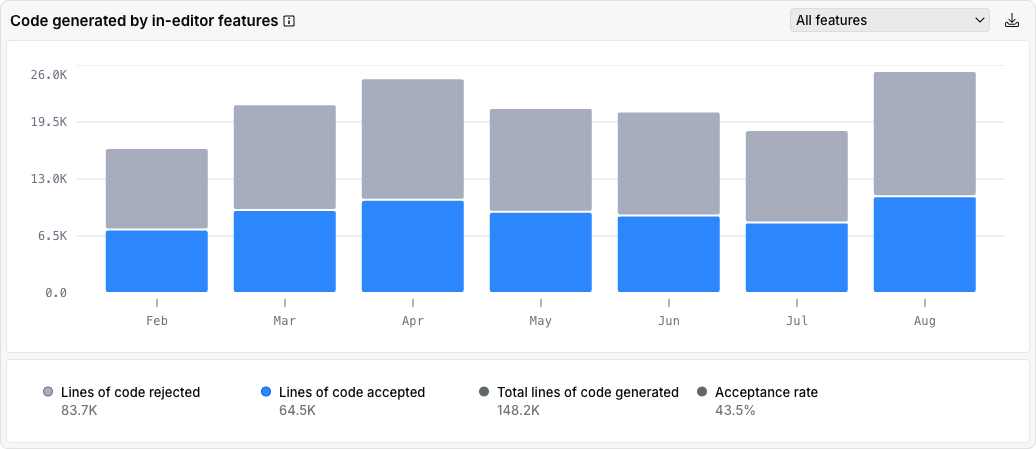
Task: Select the gray rejected bar for Aug
Action: click(925, 133)
